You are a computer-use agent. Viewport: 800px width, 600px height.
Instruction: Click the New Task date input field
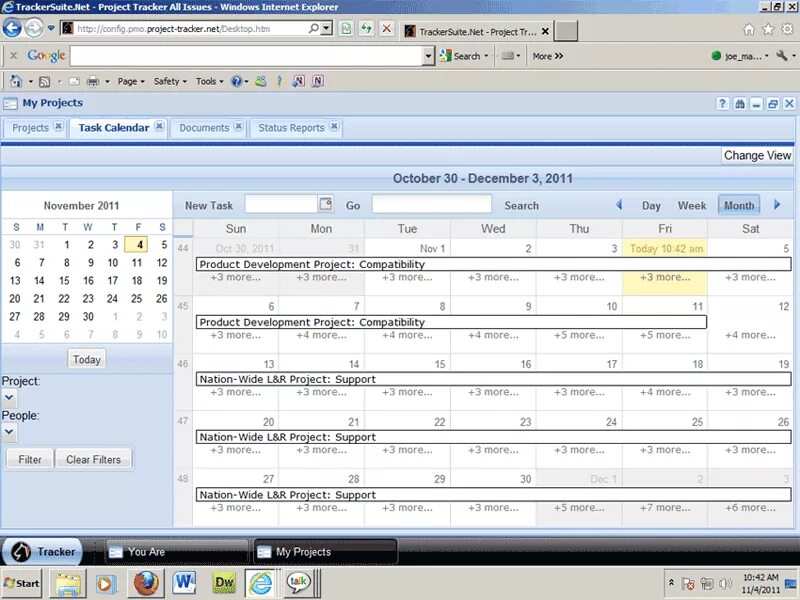[x=281, y=204]
